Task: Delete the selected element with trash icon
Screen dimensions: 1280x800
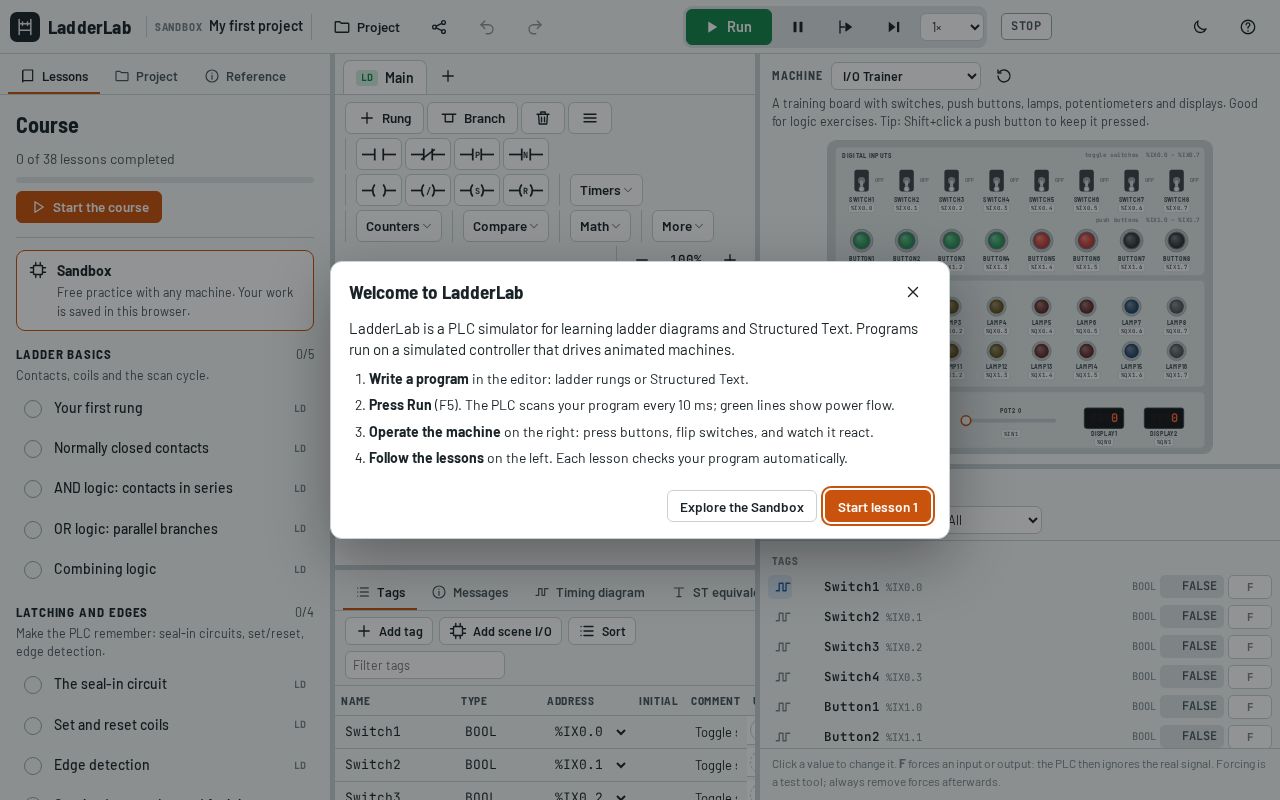Action: [x=543, y=118]
